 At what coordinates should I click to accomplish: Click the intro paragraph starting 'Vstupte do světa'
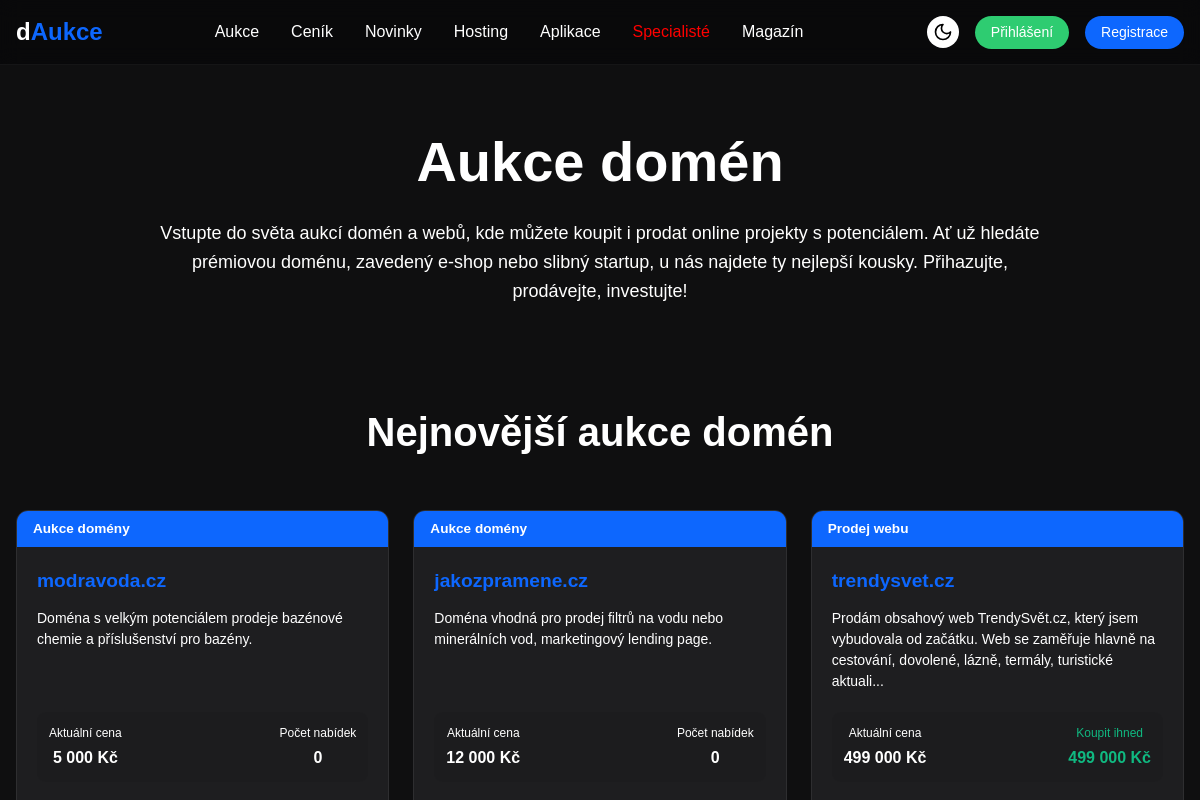point(600,262)
